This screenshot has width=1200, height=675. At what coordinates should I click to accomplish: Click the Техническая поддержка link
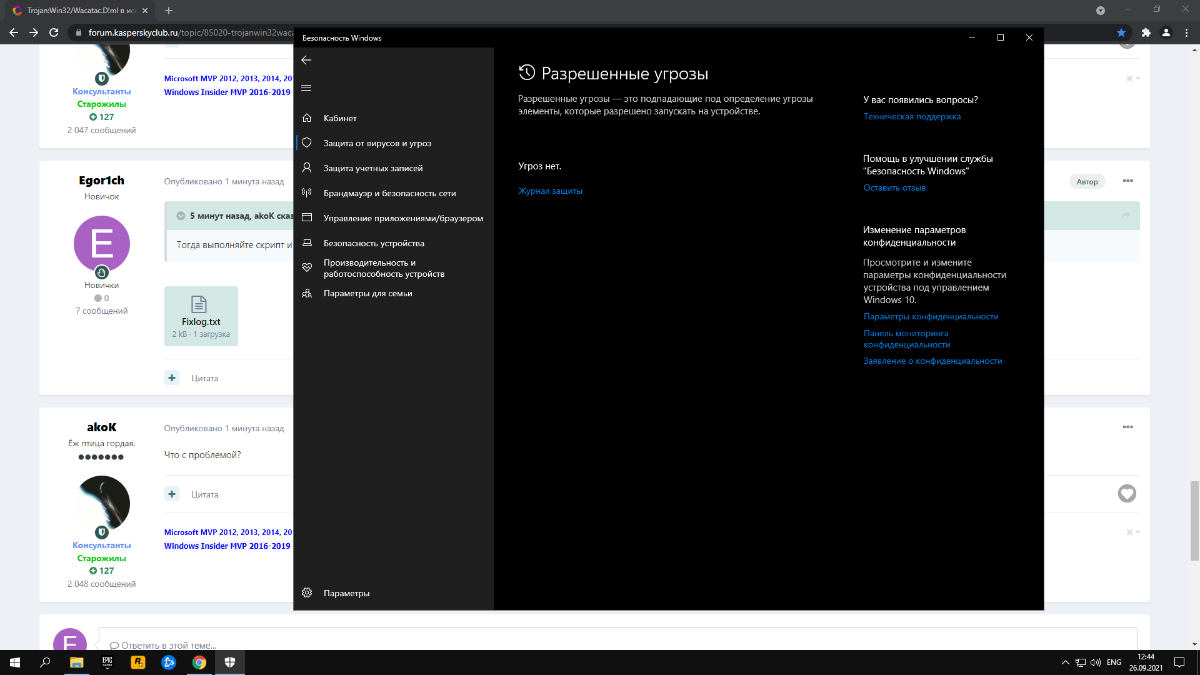click(911, 116)
